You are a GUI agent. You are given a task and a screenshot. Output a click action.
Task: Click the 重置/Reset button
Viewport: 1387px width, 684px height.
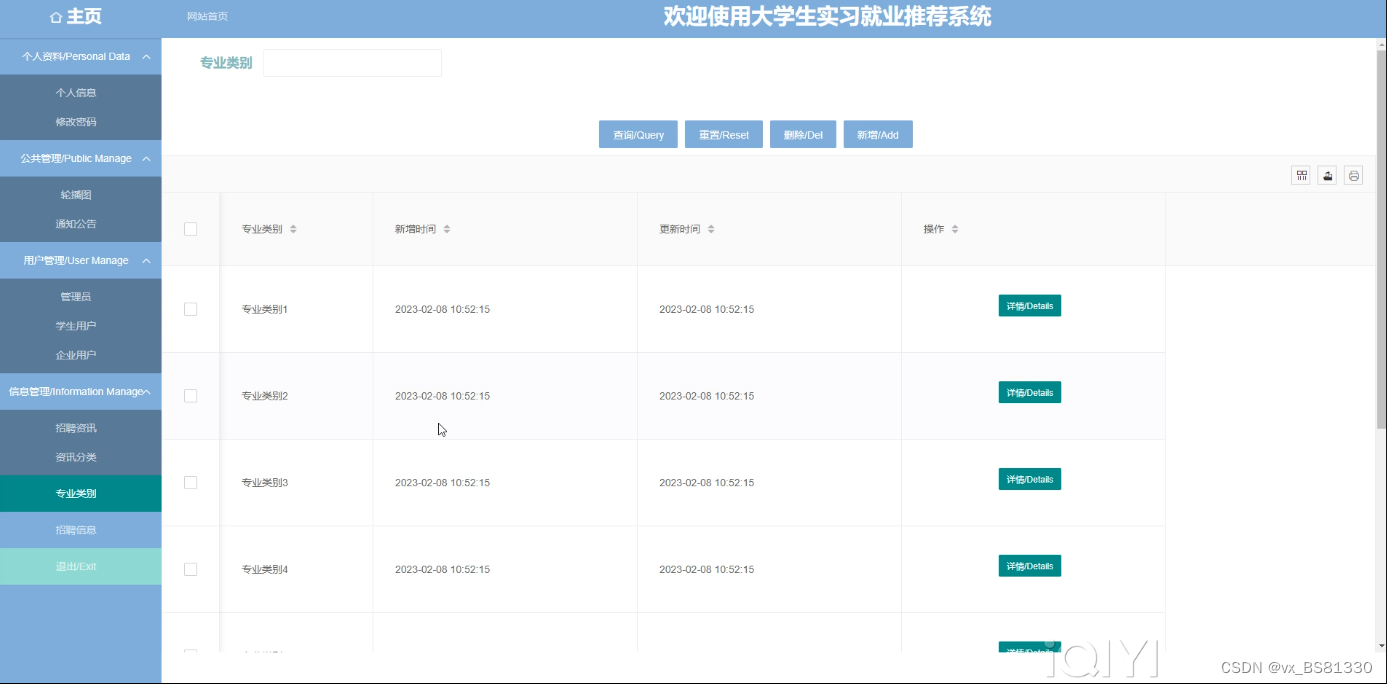pyautogui.click(x=724, y=134)
